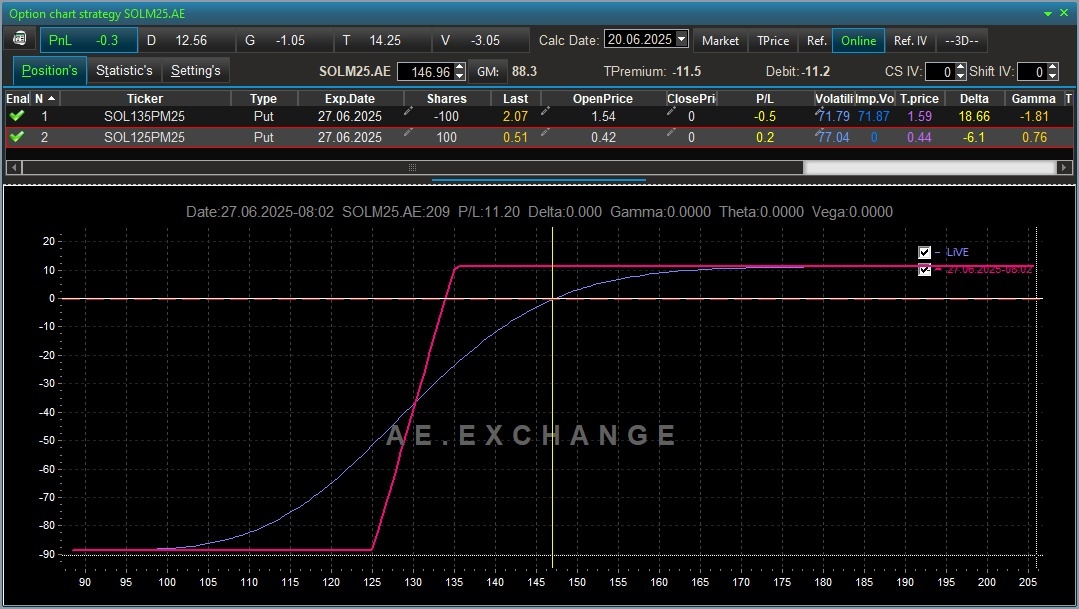
Task: Edit ClosePrice pencil icon for SOL125PM25 row
Action: tap(671, 131)
